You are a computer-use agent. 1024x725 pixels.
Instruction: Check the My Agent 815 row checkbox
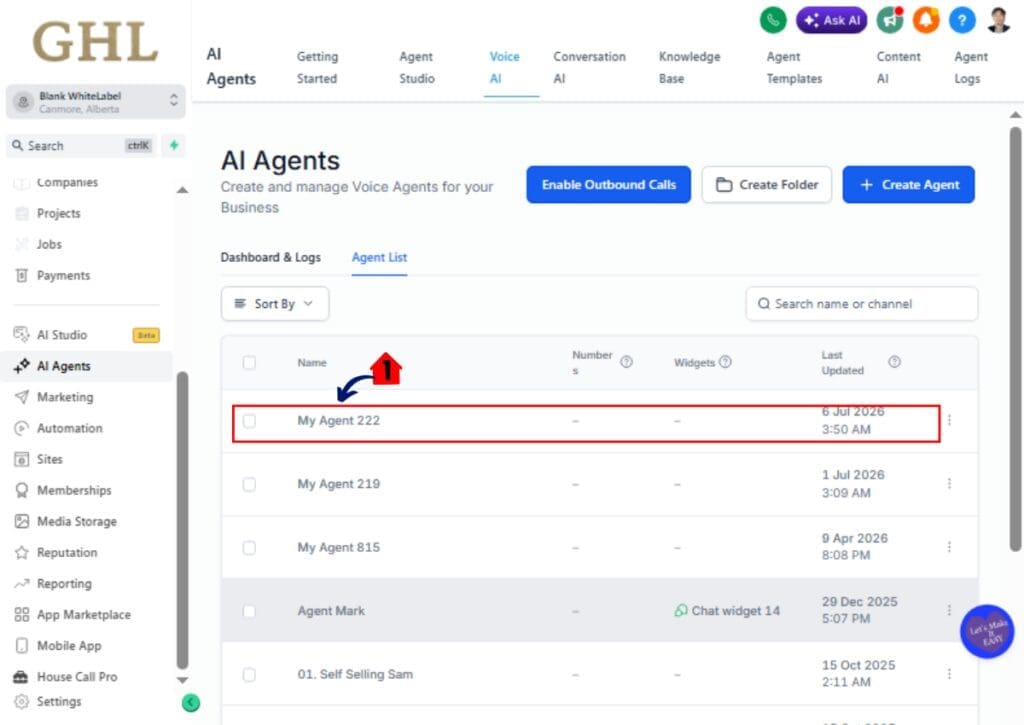coord(249,547)
